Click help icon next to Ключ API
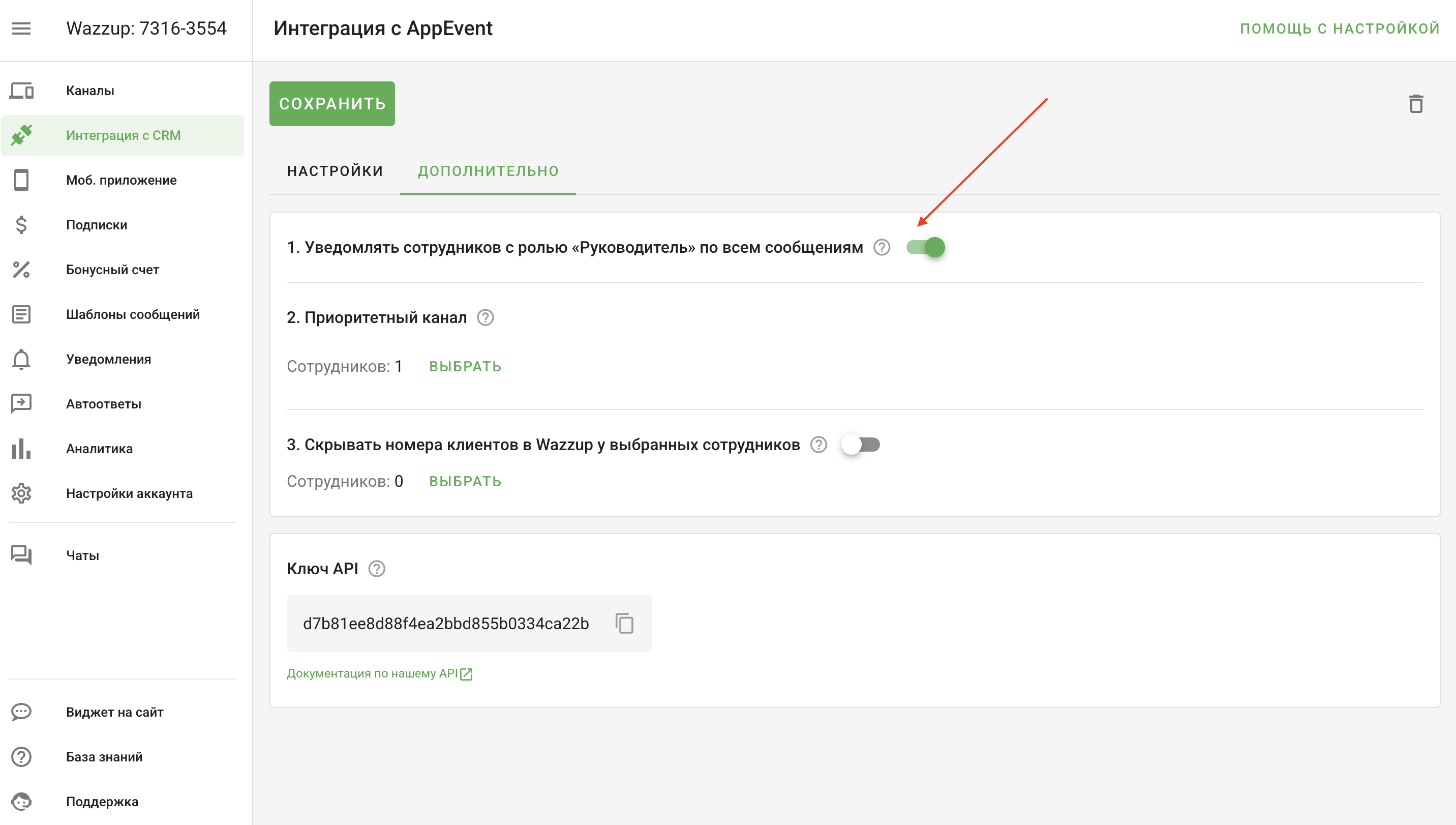Screen dimensions: 1456x825 pos(377,568)
